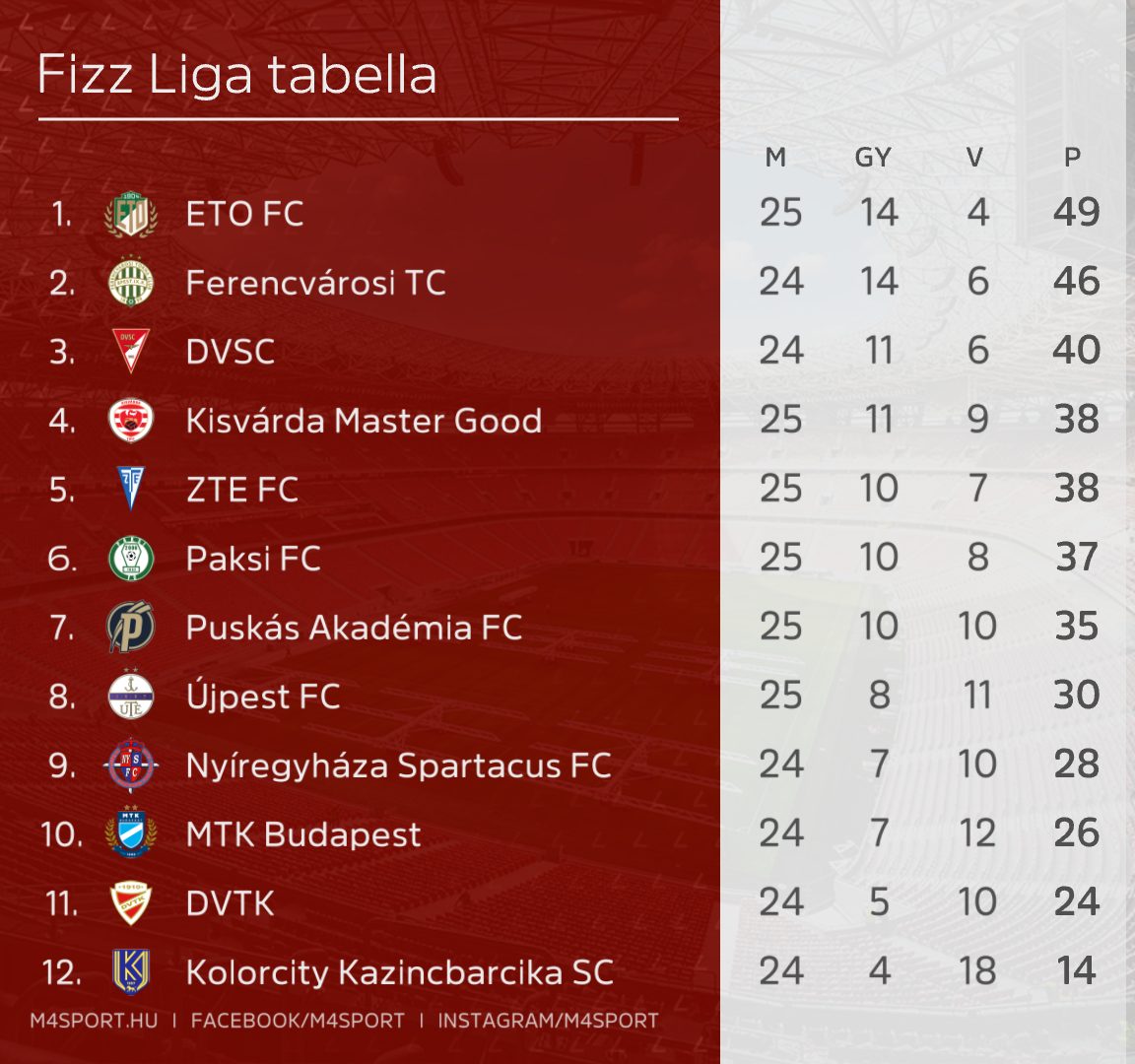Click the Fizz Liga tabella title
Viewport: 1135px width, 1064px height.
(x=236, y=75)
